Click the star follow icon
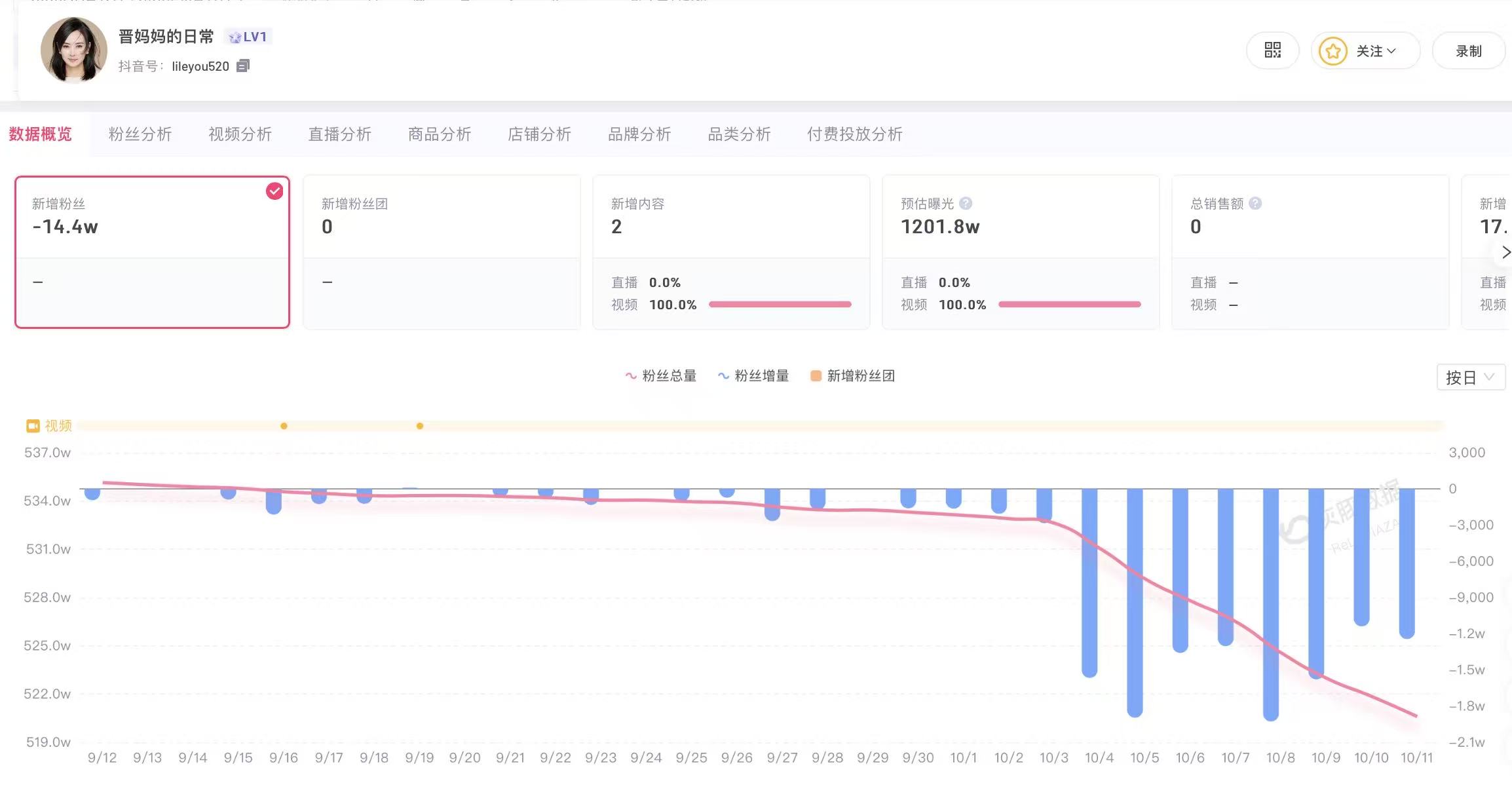This screenshot has width=1512, height=798. coord(1332,51)
